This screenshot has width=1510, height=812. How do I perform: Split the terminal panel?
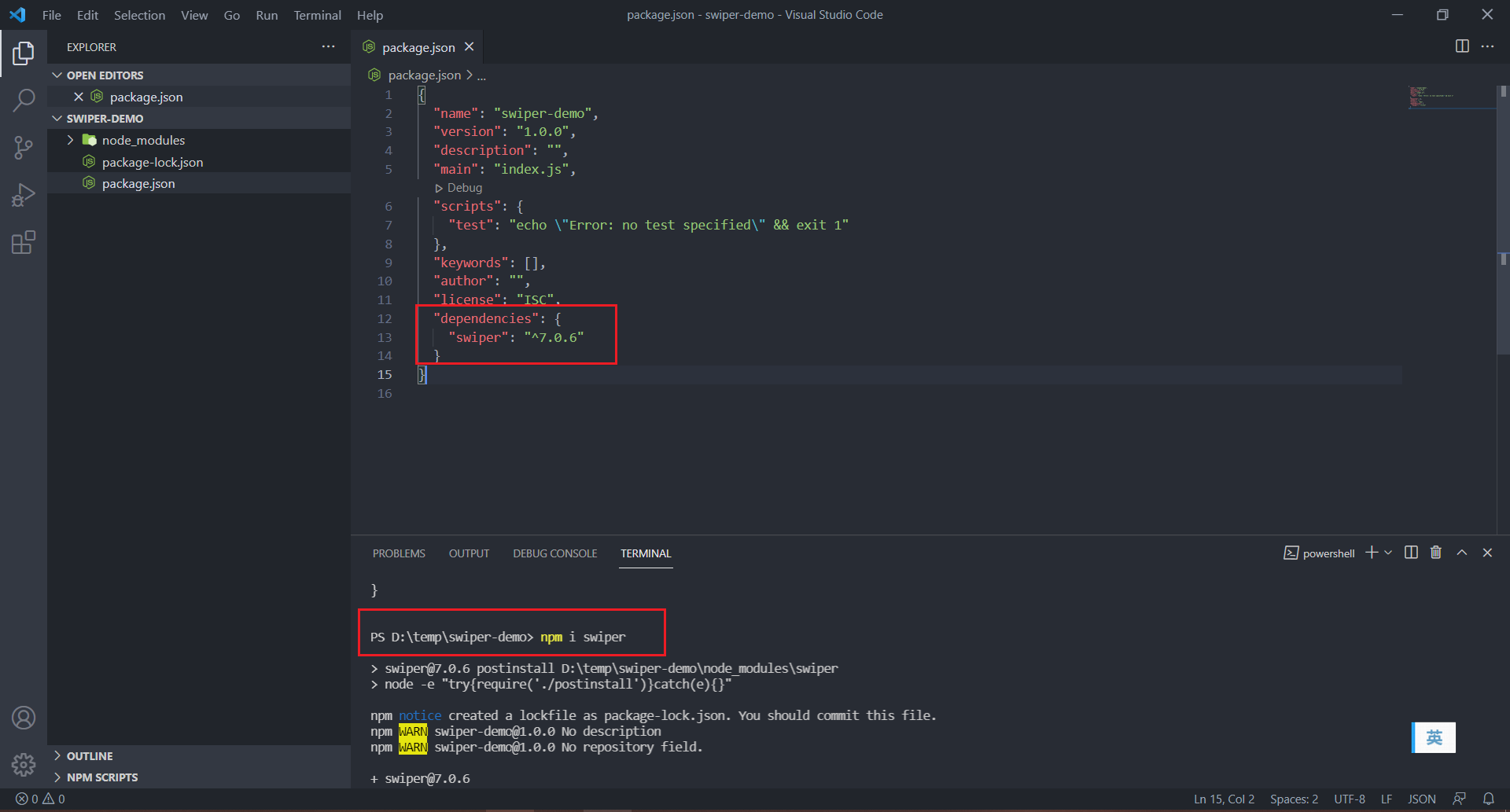tap(1412, 553)
